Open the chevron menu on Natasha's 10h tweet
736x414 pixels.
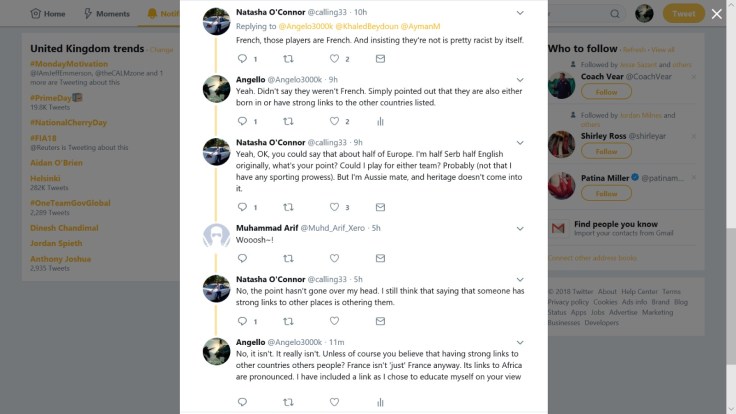[519, 12]
